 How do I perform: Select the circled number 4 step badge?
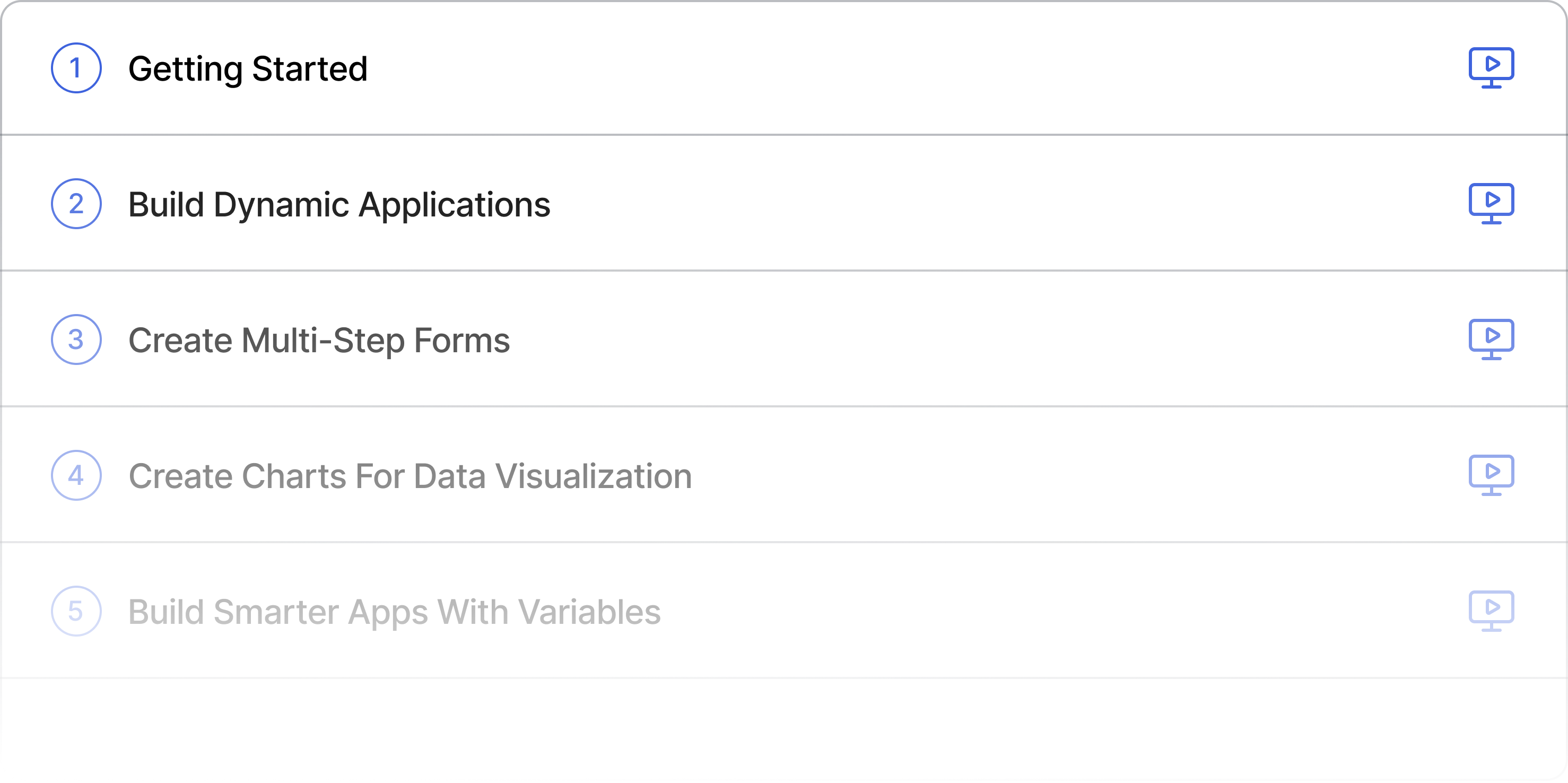[x=76, y=475]
